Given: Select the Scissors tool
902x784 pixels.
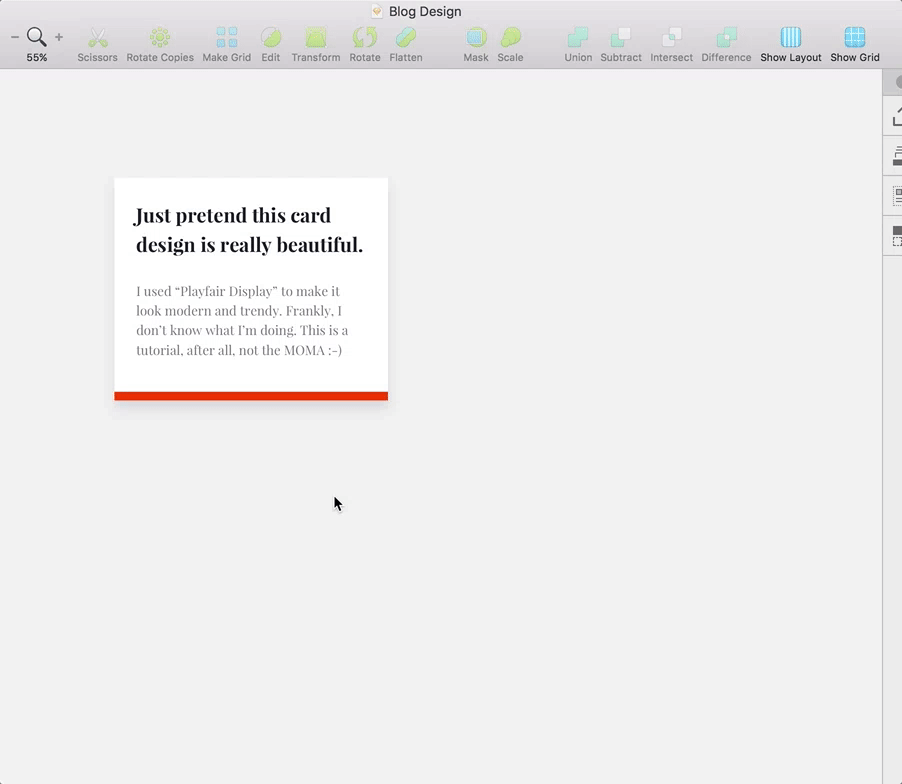Looking at the screenshot, I should click(97, 44).
